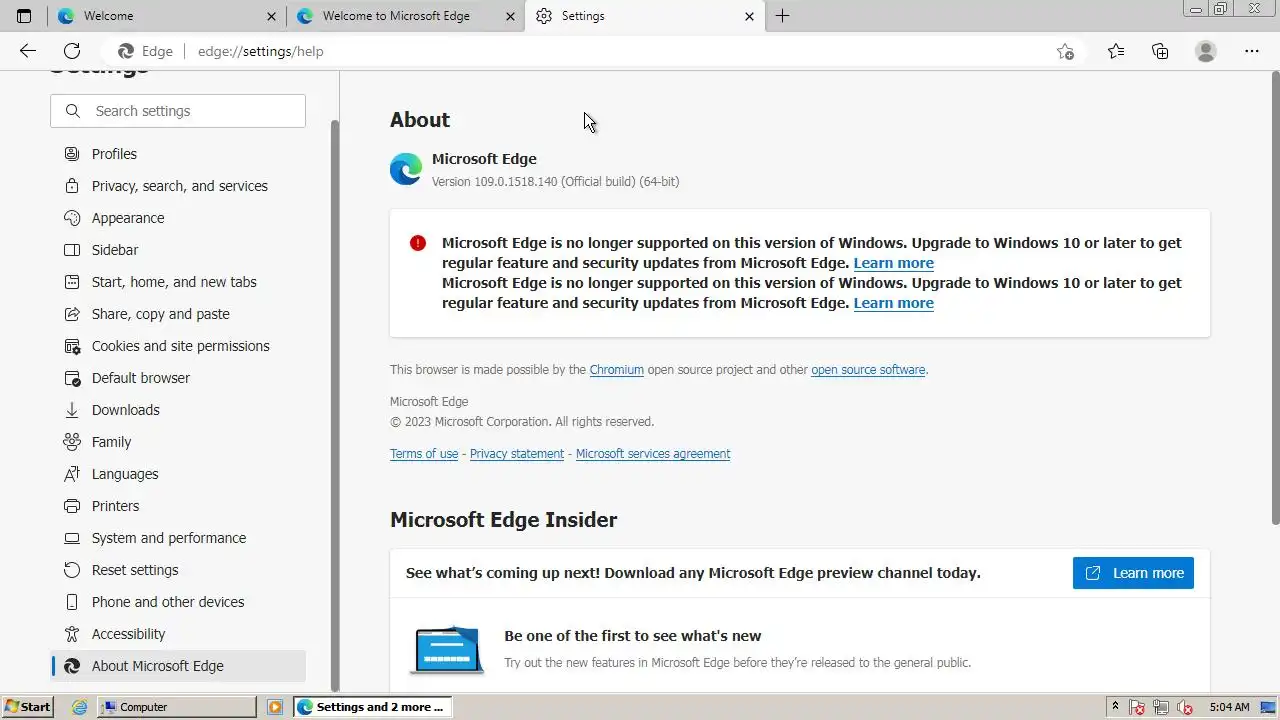Viewport: 1280px width, 720px height.
Task: Open the Favorites list icon
Action: 1116,51
